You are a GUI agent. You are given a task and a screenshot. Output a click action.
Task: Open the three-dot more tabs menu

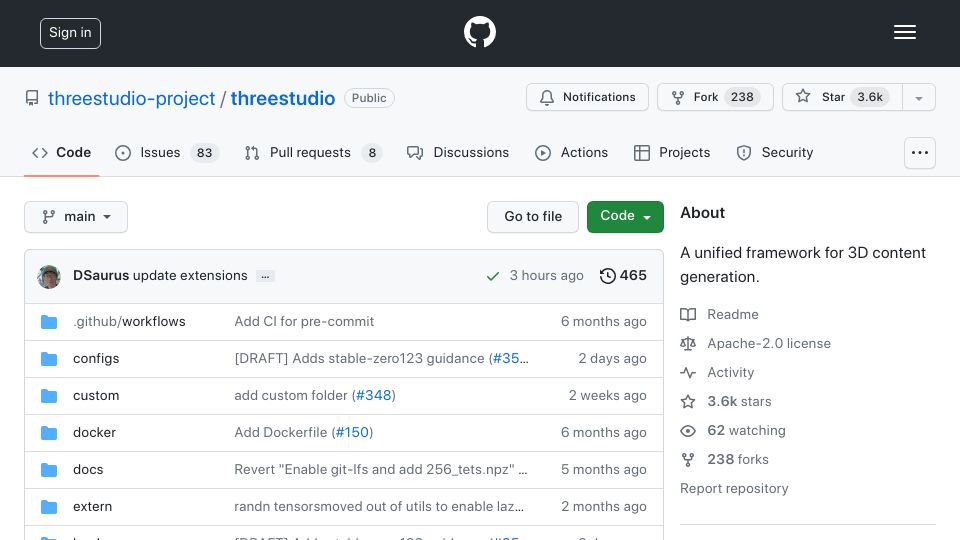920,152
